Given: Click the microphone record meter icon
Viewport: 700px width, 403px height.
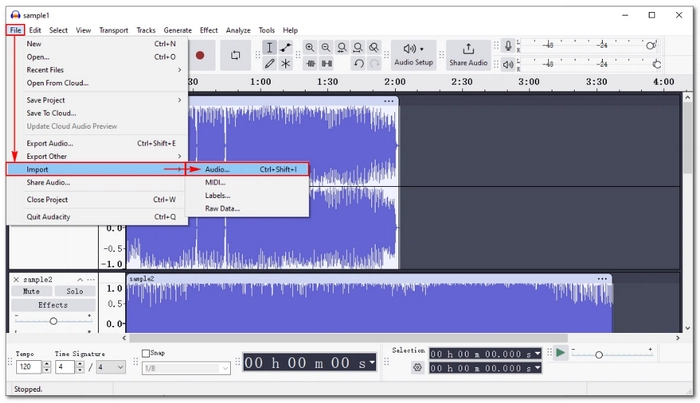Looking at the screenshot, I should point(508,46).
